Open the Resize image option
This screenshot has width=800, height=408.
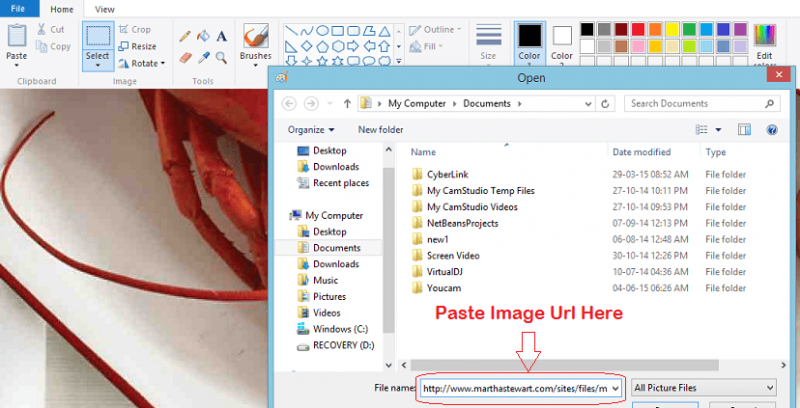pos(137,46)
